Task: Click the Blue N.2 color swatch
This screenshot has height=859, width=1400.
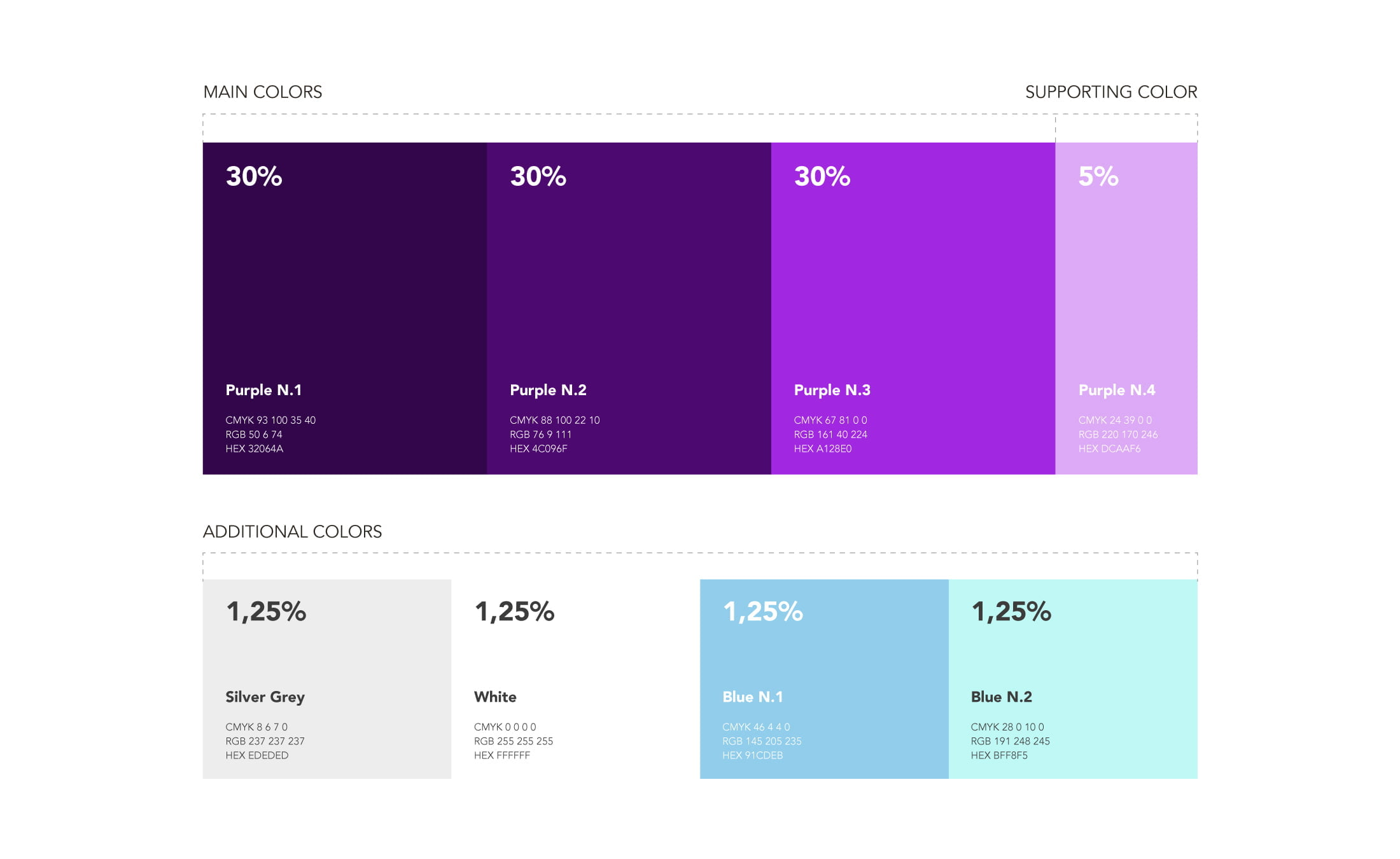Action: click(1072, 655)
